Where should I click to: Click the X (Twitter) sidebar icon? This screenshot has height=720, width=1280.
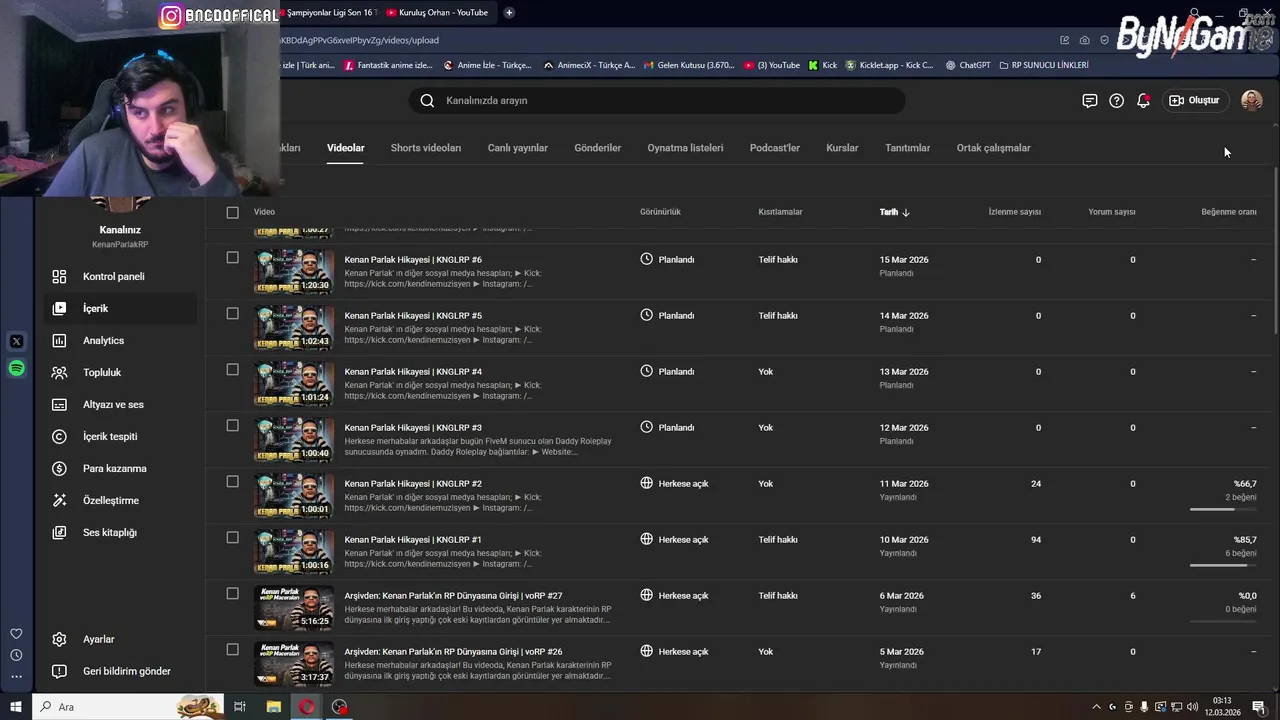(x=16, y=341)
